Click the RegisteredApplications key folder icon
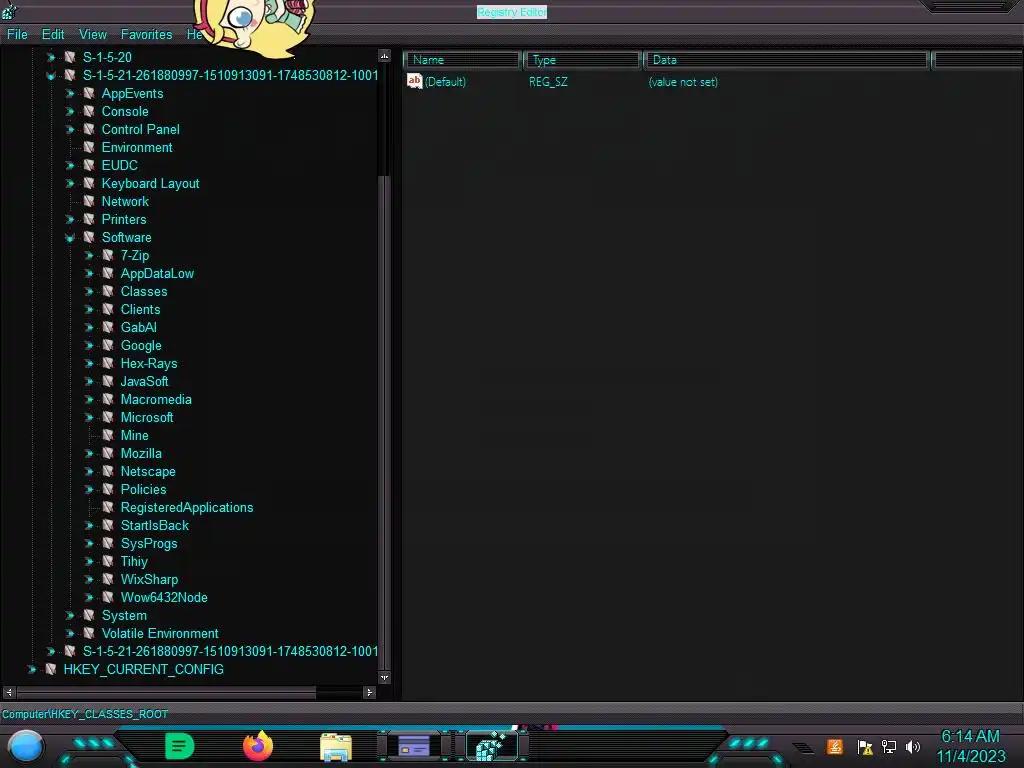The height and width of the screenshot is (768, 1024). (x=108, y=507)
